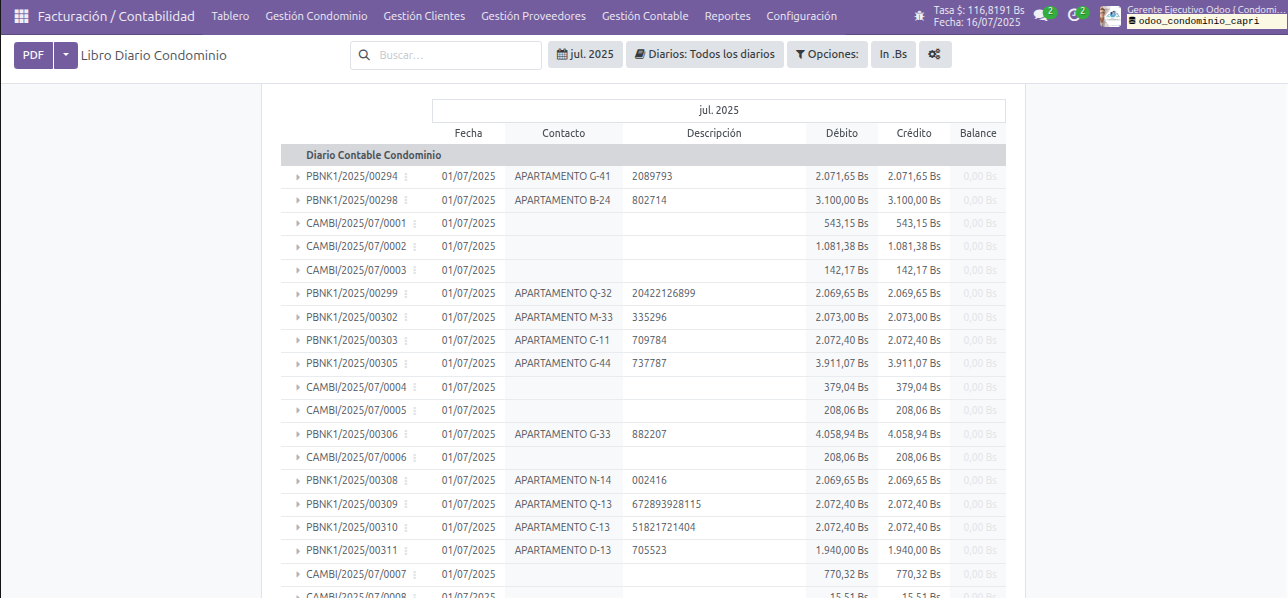Click the user avatar picture
The width and height of the screenshot is (1288, 598).
(x=1110, y=16)
